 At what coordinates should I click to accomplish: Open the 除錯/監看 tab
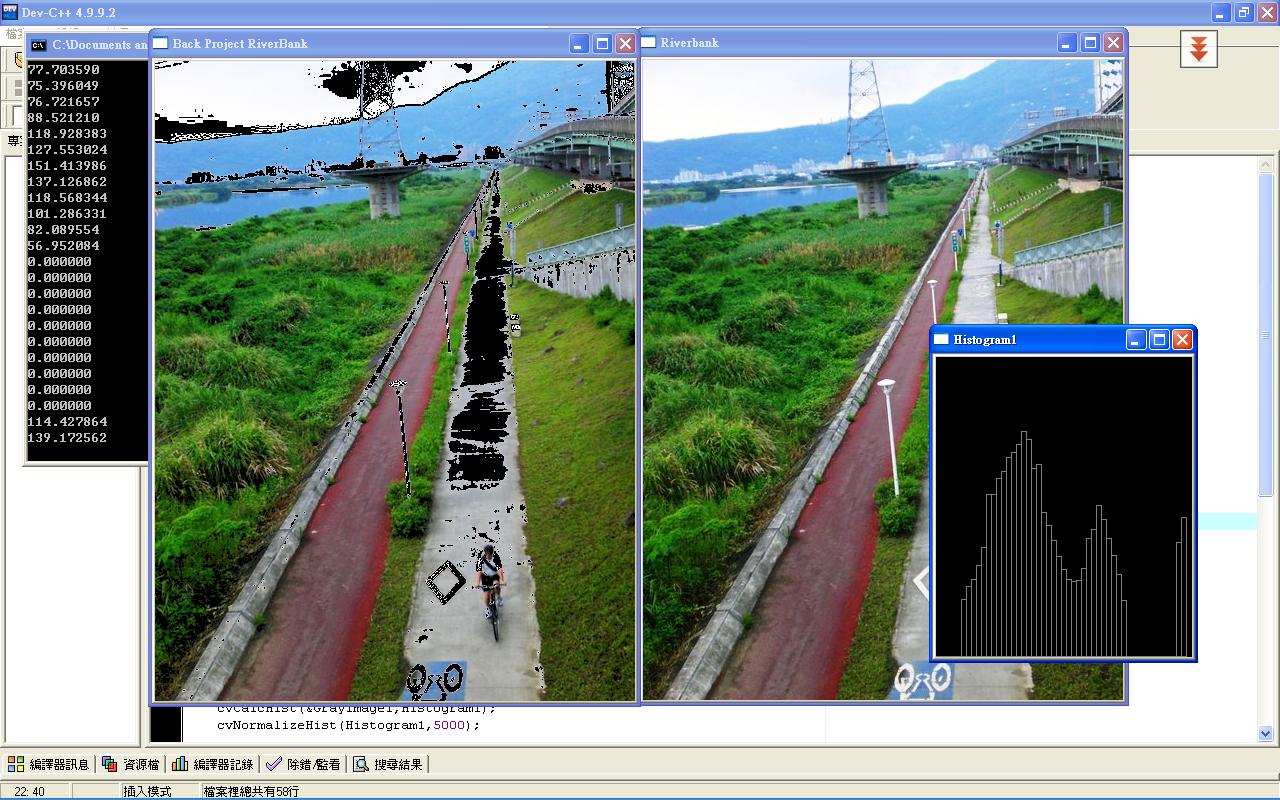(x=303, y=764)
